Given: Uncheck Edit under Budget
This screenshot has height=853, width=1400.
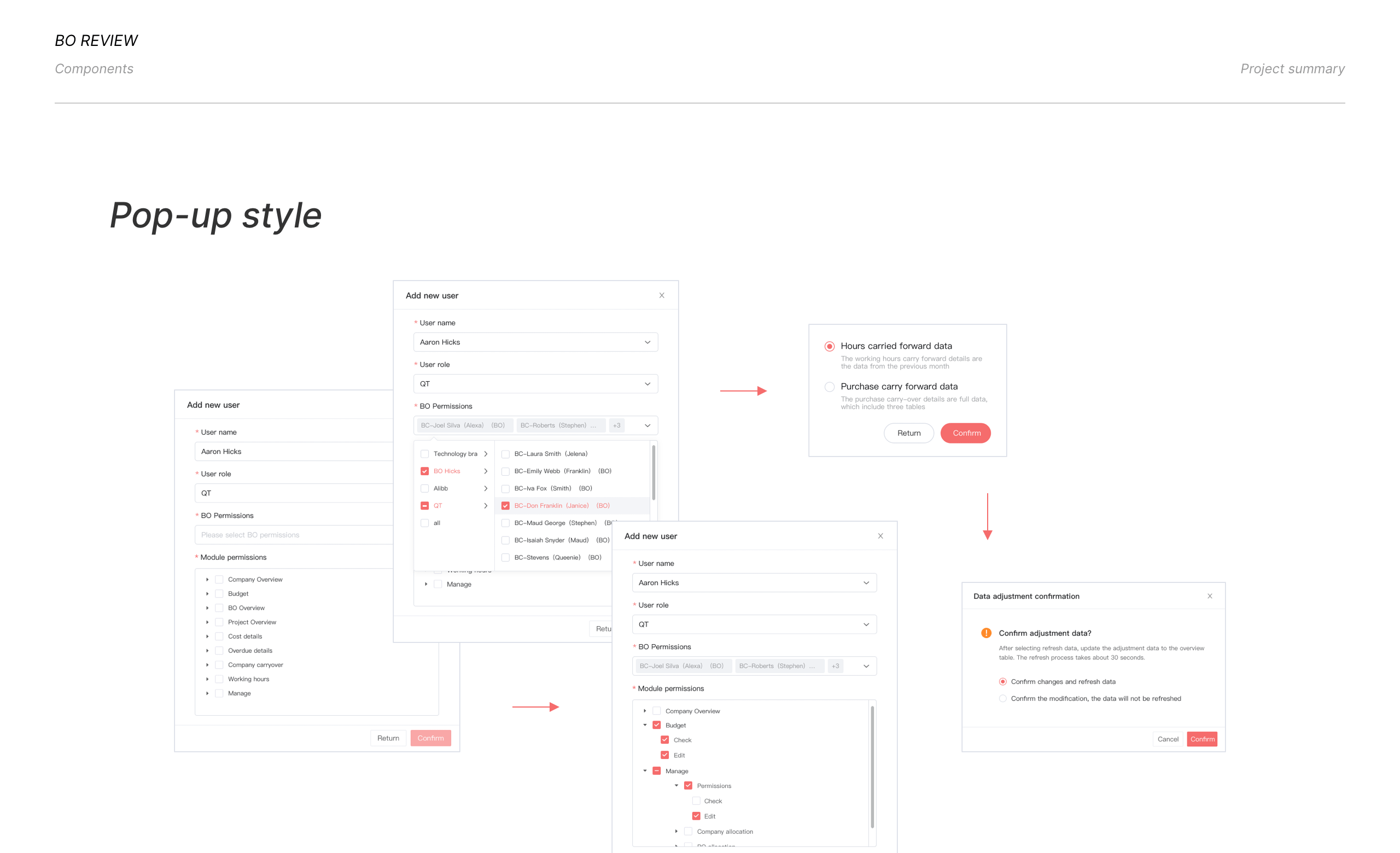Looking at the screenshot, I should [664, 755].
